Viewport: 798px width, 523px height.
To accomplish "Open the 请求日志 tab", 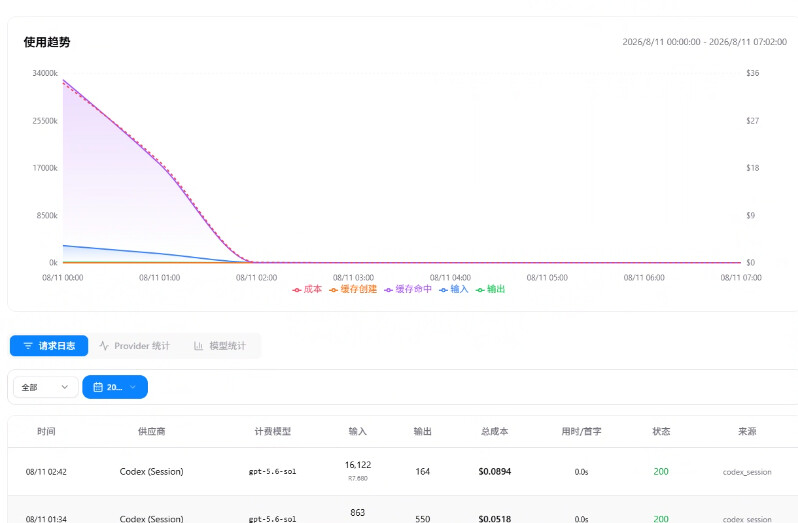I will 49,346.
